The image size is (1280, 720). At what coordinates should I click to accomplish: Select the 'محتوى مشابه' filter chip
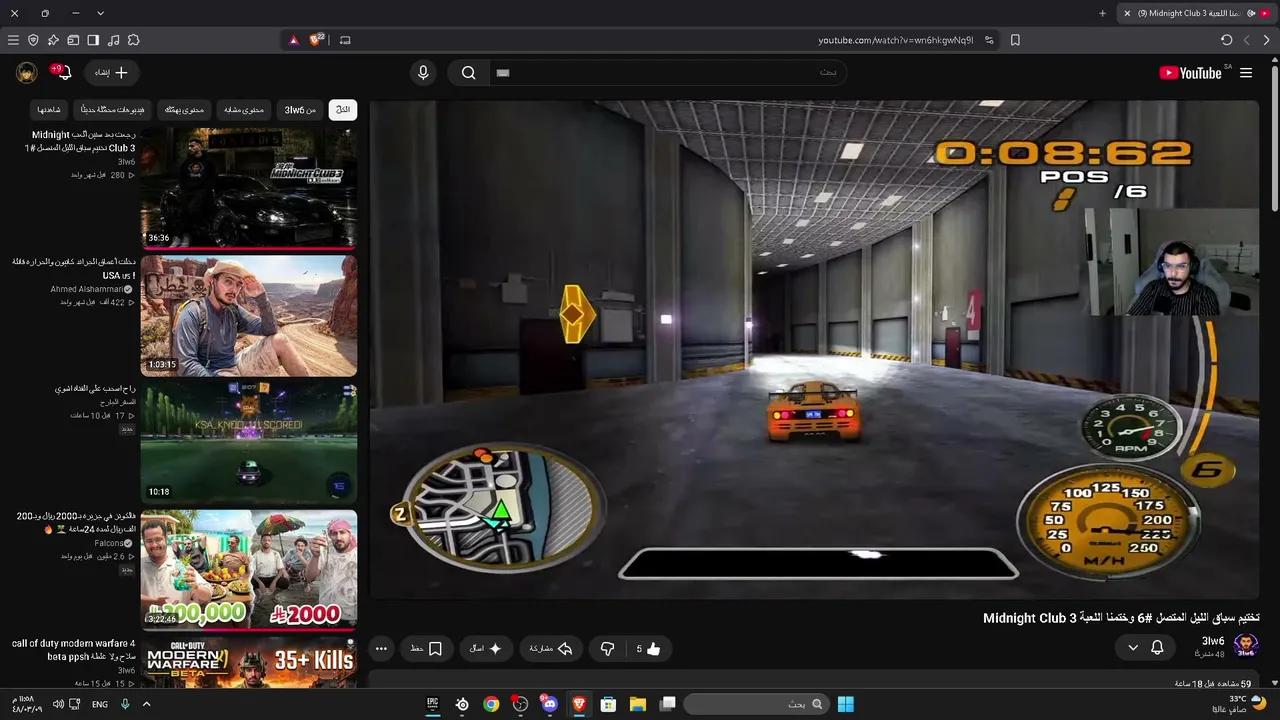(244, 109)
